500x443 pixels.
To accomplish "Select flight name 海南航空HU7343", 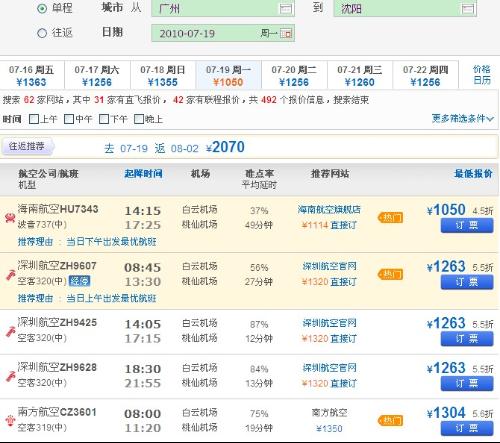I will 58,209.
